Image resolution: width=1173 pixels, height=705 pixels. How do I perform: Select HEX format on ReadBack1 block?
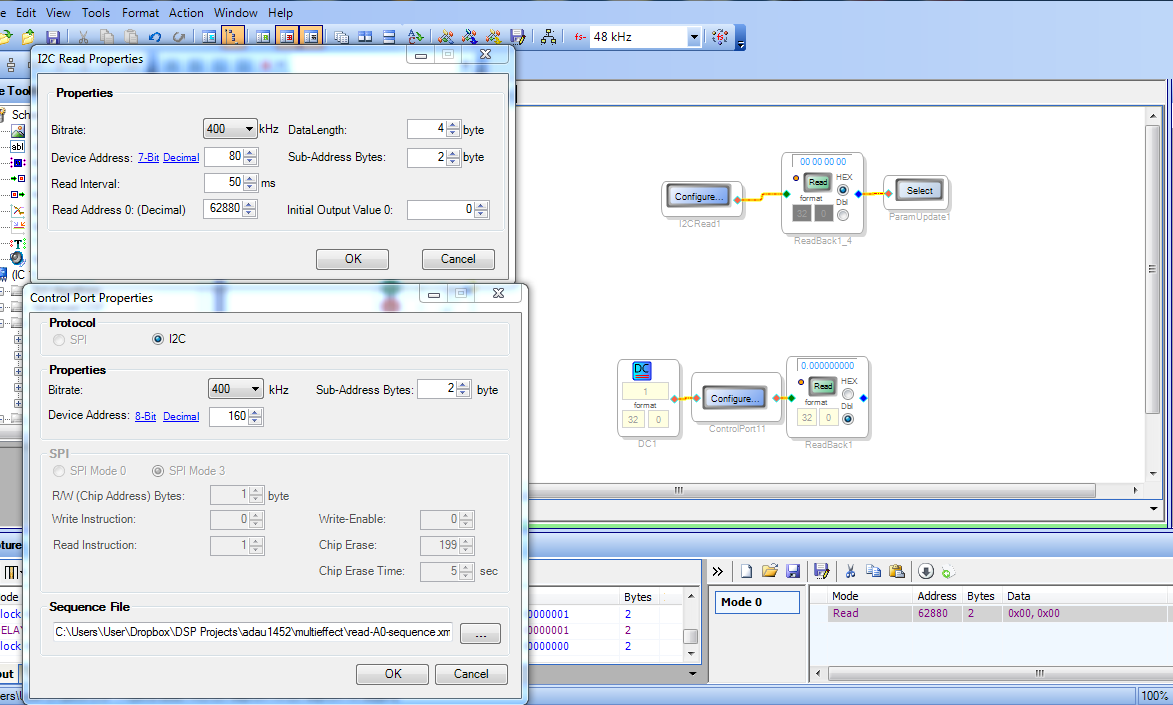tap(848, 394)
